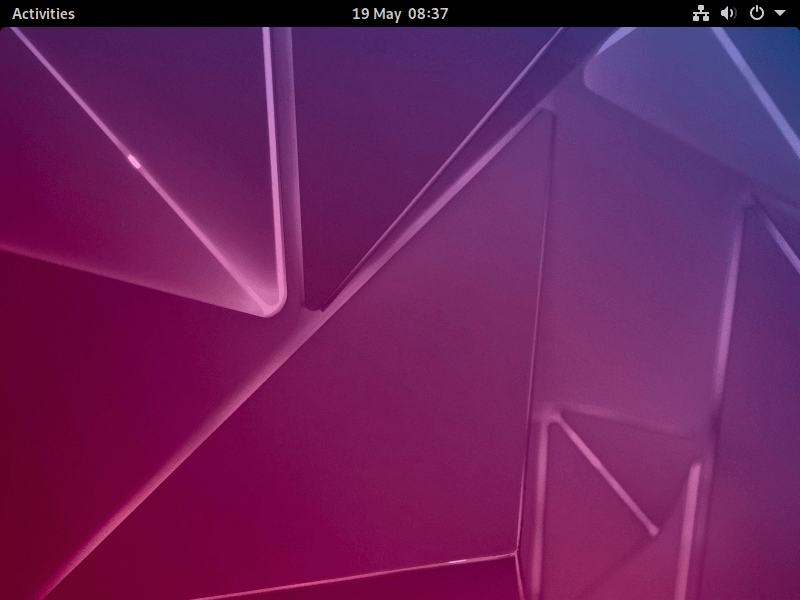Open the Activities overview
Screen dimensions: 800x600
click(x=43, y=14)
